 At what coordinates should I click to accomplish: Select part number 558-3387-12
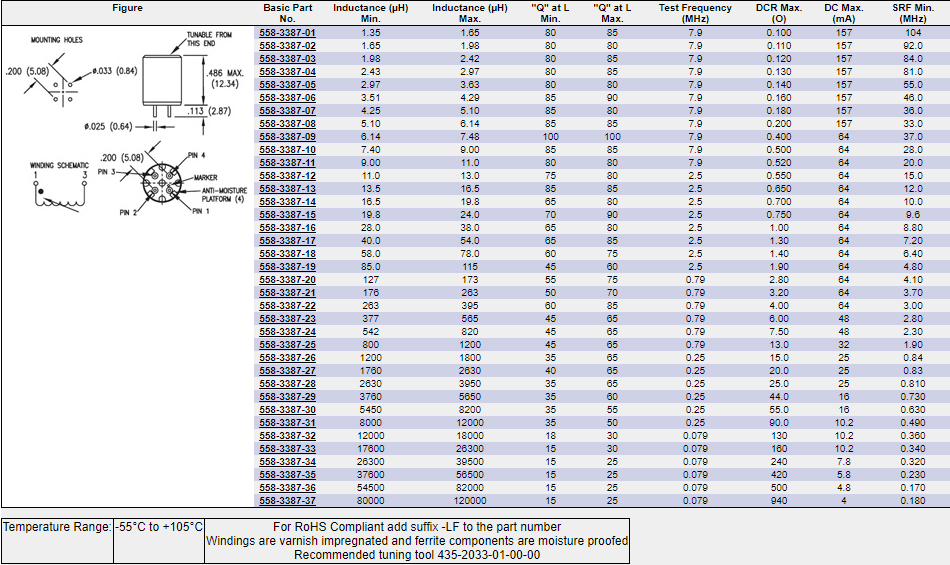click(287, 176)
